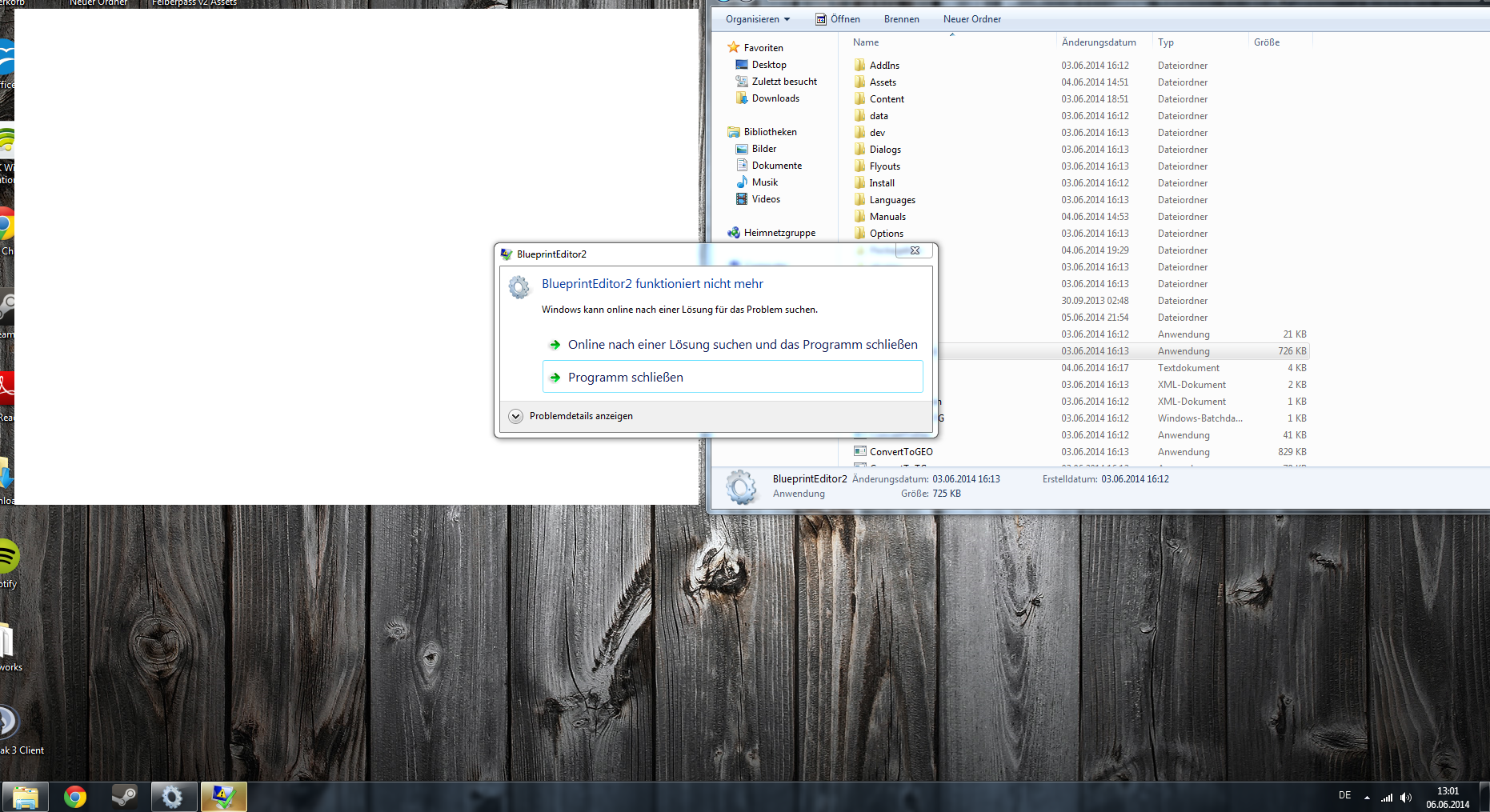Screen dimensions: 1490x812
Task: Open the Bilder library
Action: point(756,149)
